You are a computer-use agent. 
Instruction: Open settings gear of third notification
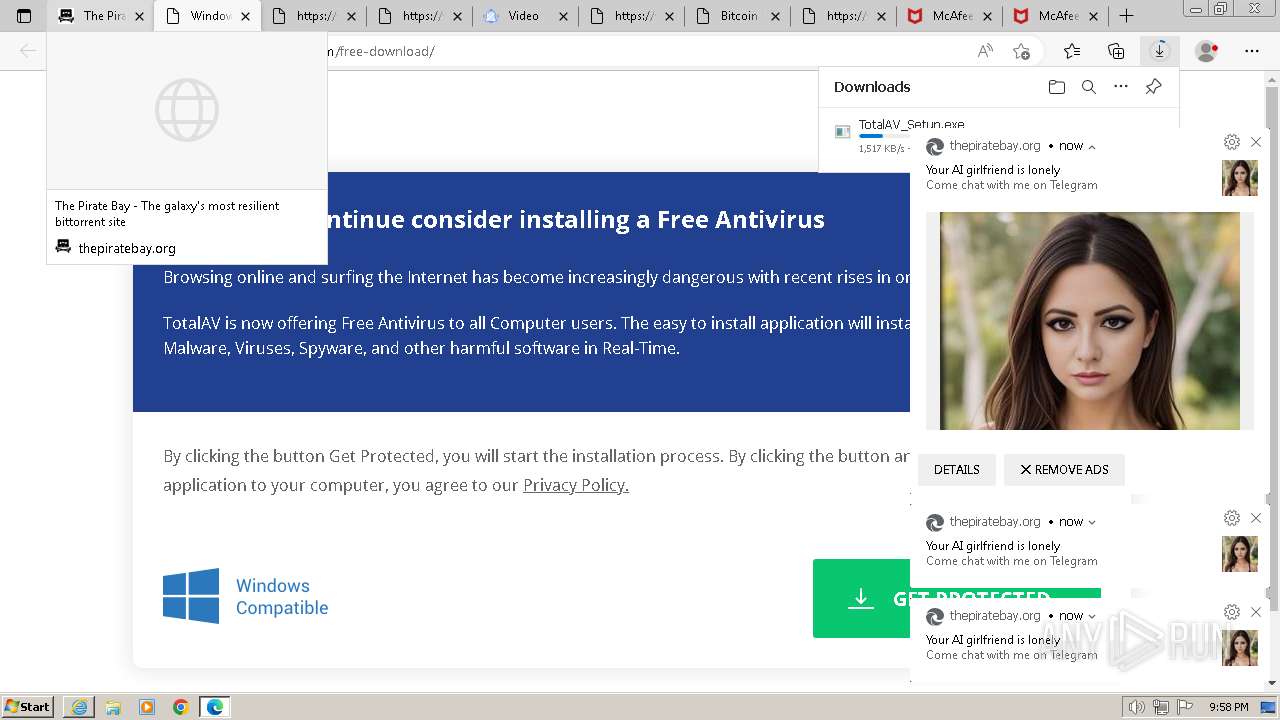tap(1232, 612)
